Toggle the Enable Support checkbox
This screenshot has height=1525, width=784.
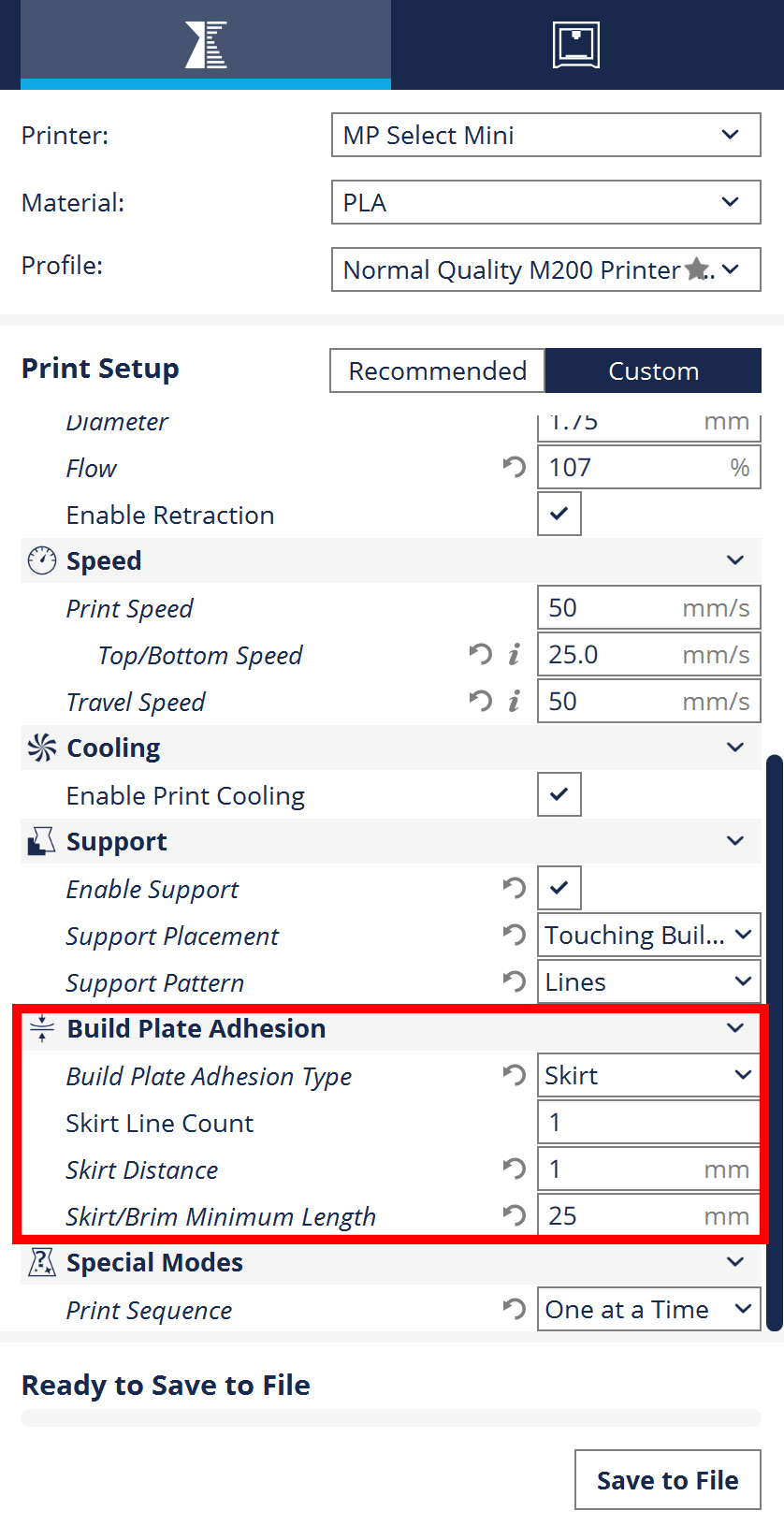[559, 888]
